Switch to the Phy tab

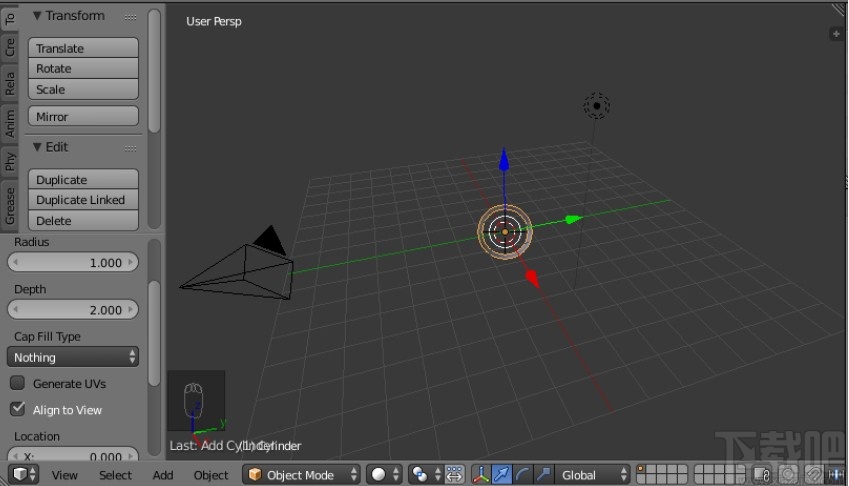click(x=9, y=161)
